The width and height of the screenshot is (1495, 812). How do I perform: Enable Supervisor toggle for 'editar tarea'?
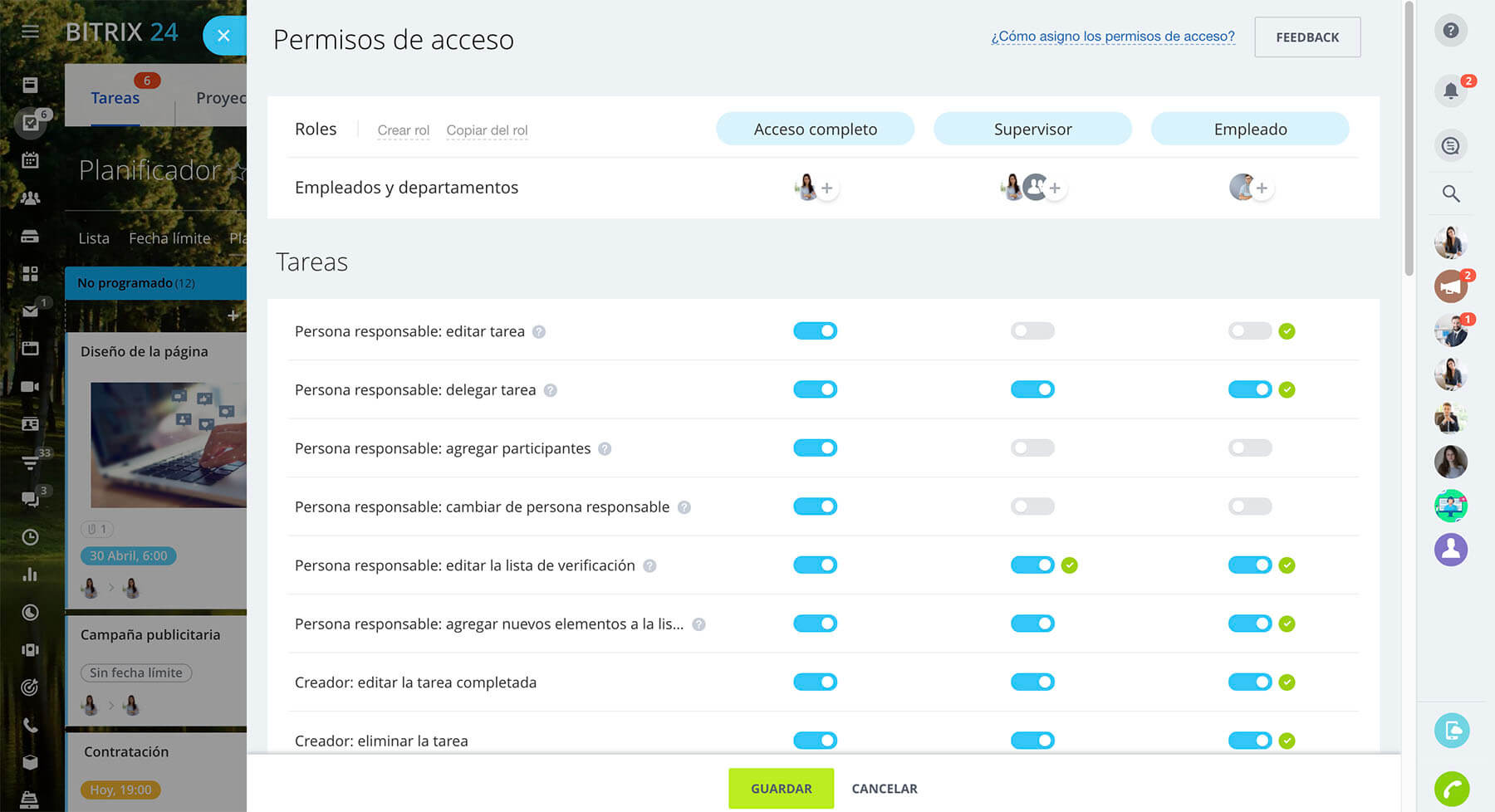coord(1032,331)
